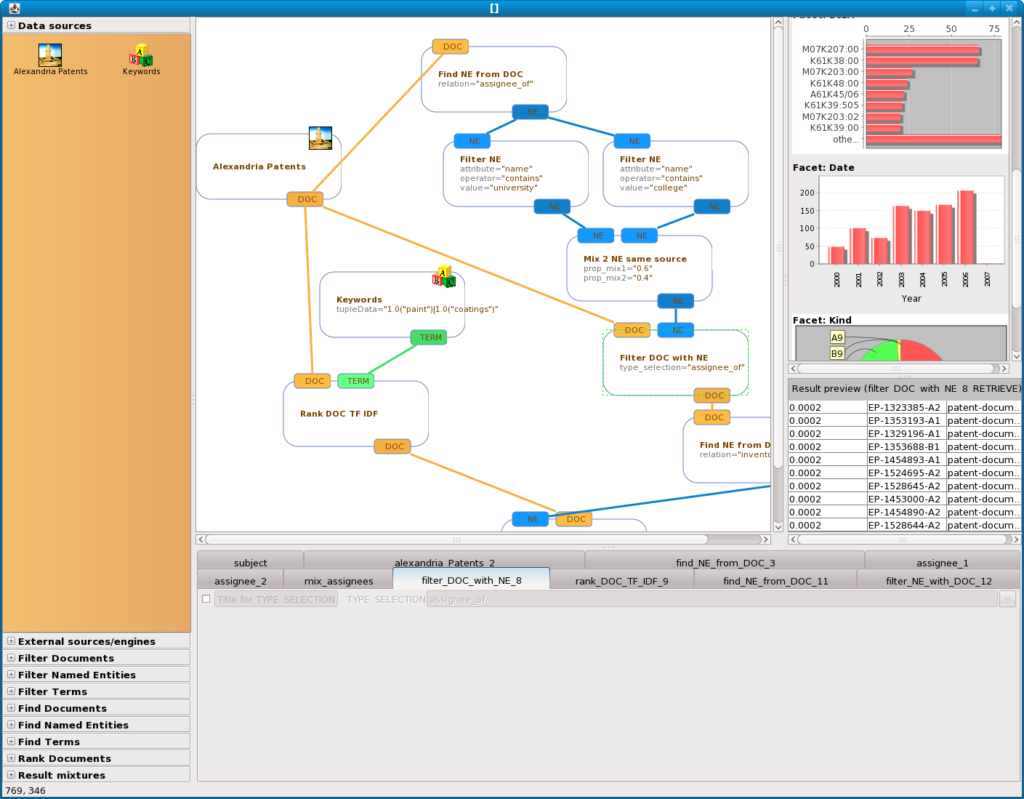The image size is (1024, 799).
Task: Click the TYPE_SELECTION assignee_of field
Action: point(712,599)
